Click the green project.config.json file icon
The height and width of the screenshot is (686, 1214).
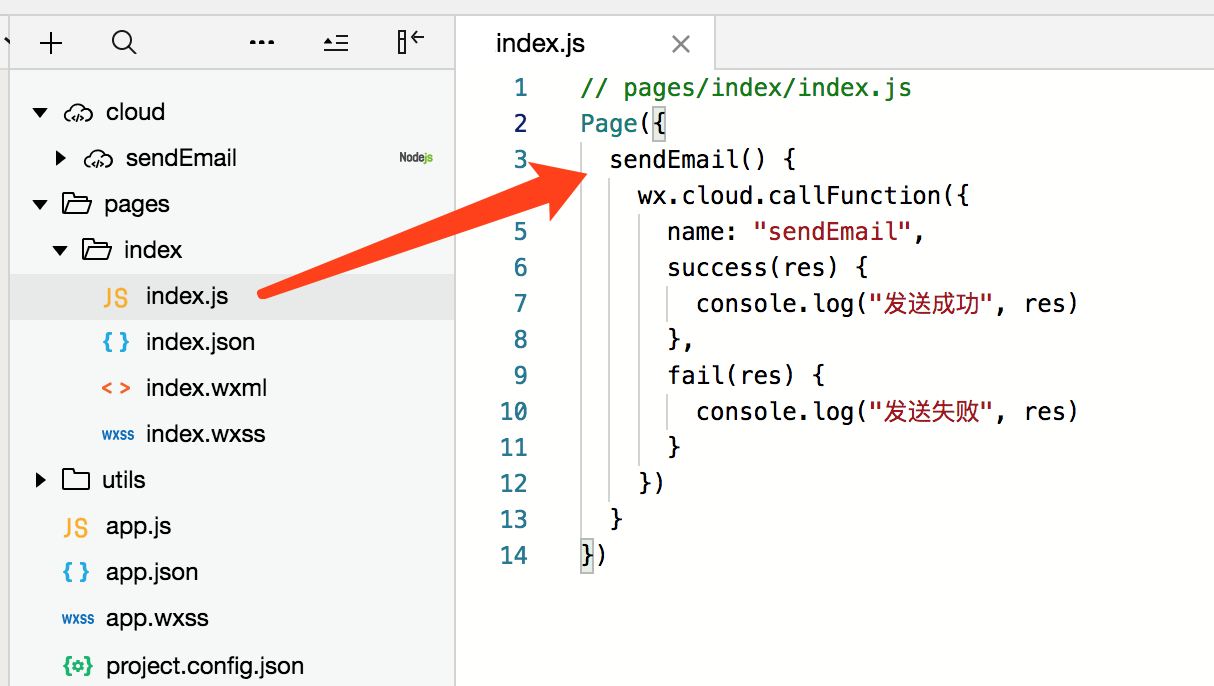click(x=77, y=666)
